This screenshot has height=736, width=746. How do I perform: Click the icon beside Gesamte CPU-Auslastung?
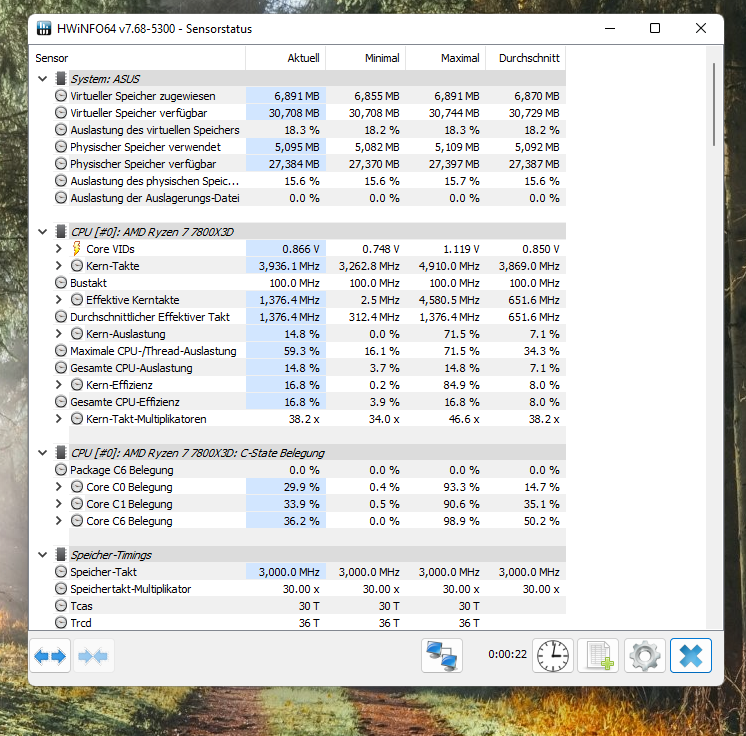click(61, 368)
